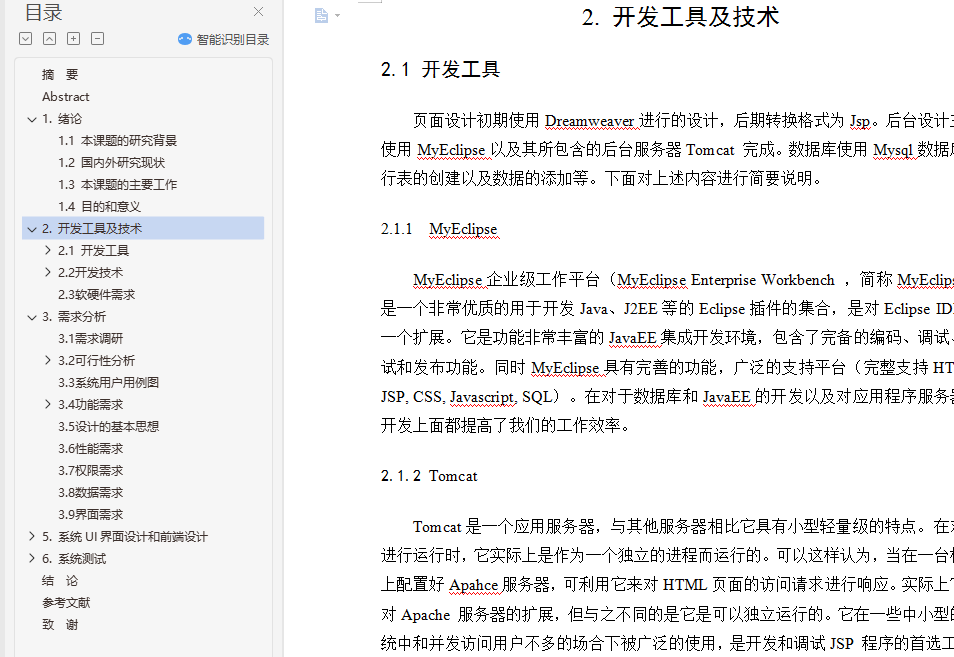Click the underlined word Javascript in the document
Image resolution: width=954 pixels, height=657 pixels.
482,397
